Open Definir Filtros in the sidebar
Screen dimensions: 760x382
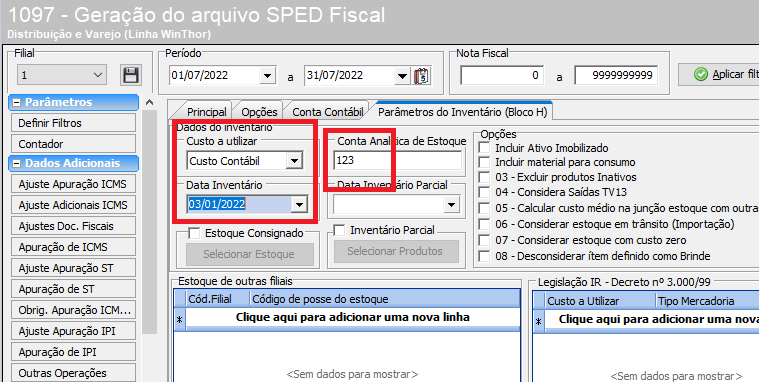[73, 123]
